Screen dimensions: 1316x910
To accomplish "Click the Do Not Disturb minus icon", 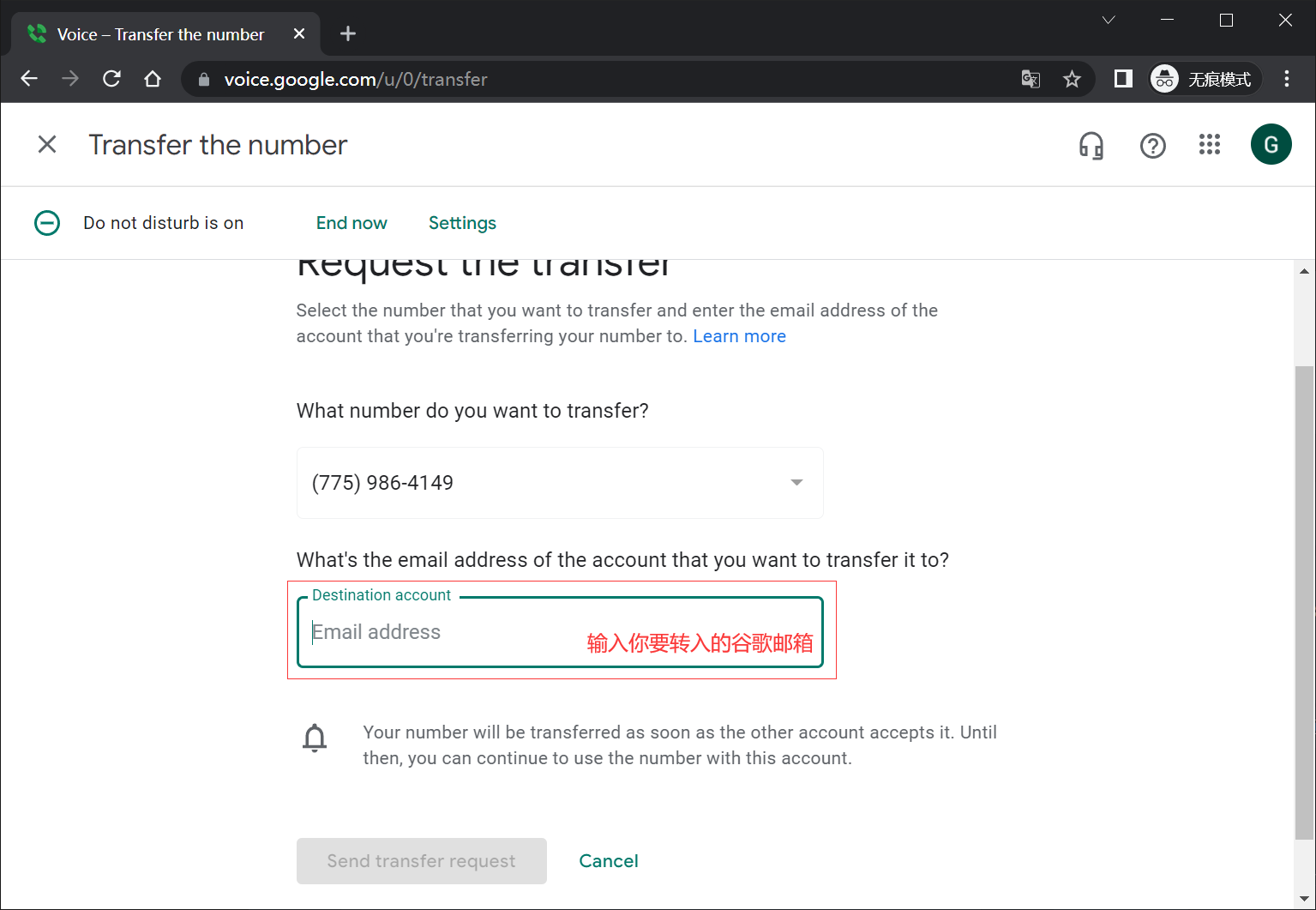I will pyautogui.click(x=47, y=223).
